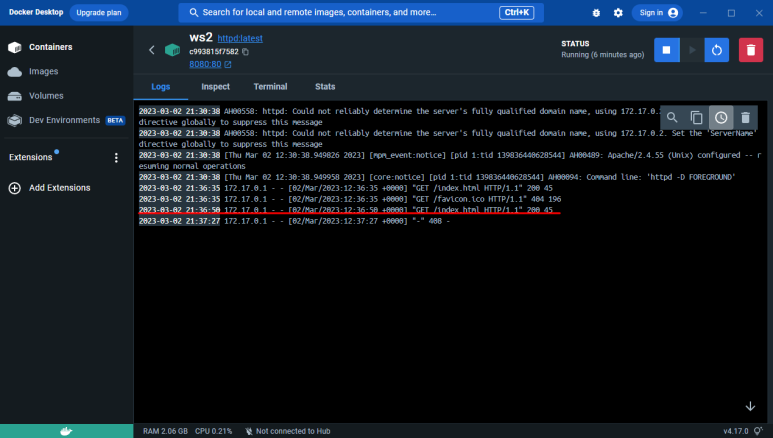Click Add Extensions

click(59, 188)
